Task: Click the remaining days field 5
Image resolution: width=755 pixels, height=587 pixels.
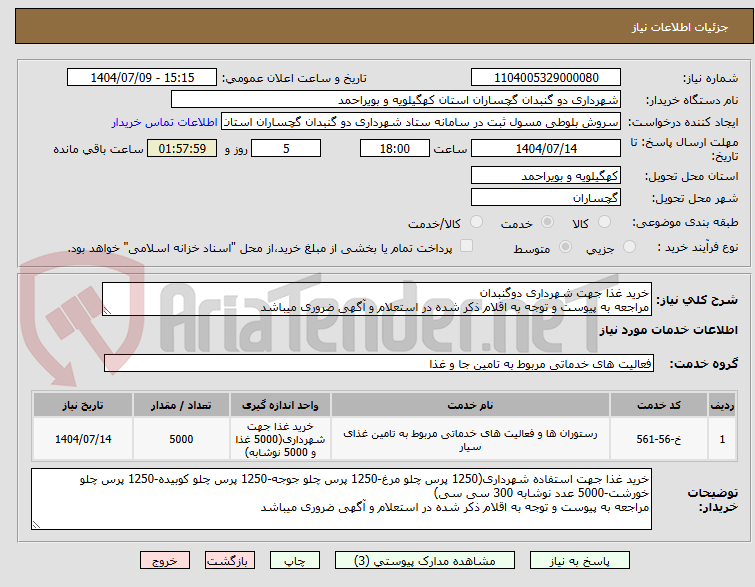Action: (x=286, y=148)
